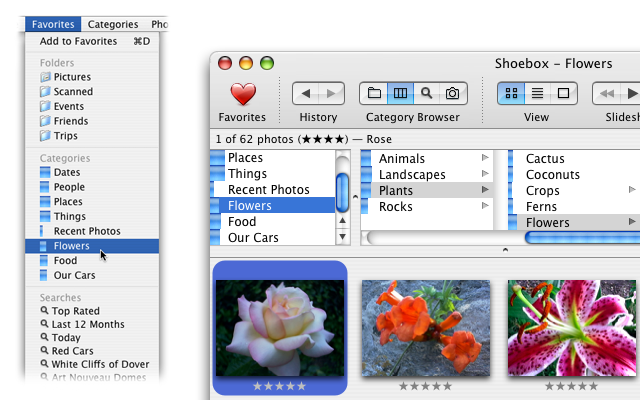Open the Top Rated saved search
Screen dimensions: 640x400
(x=74, y=311)
